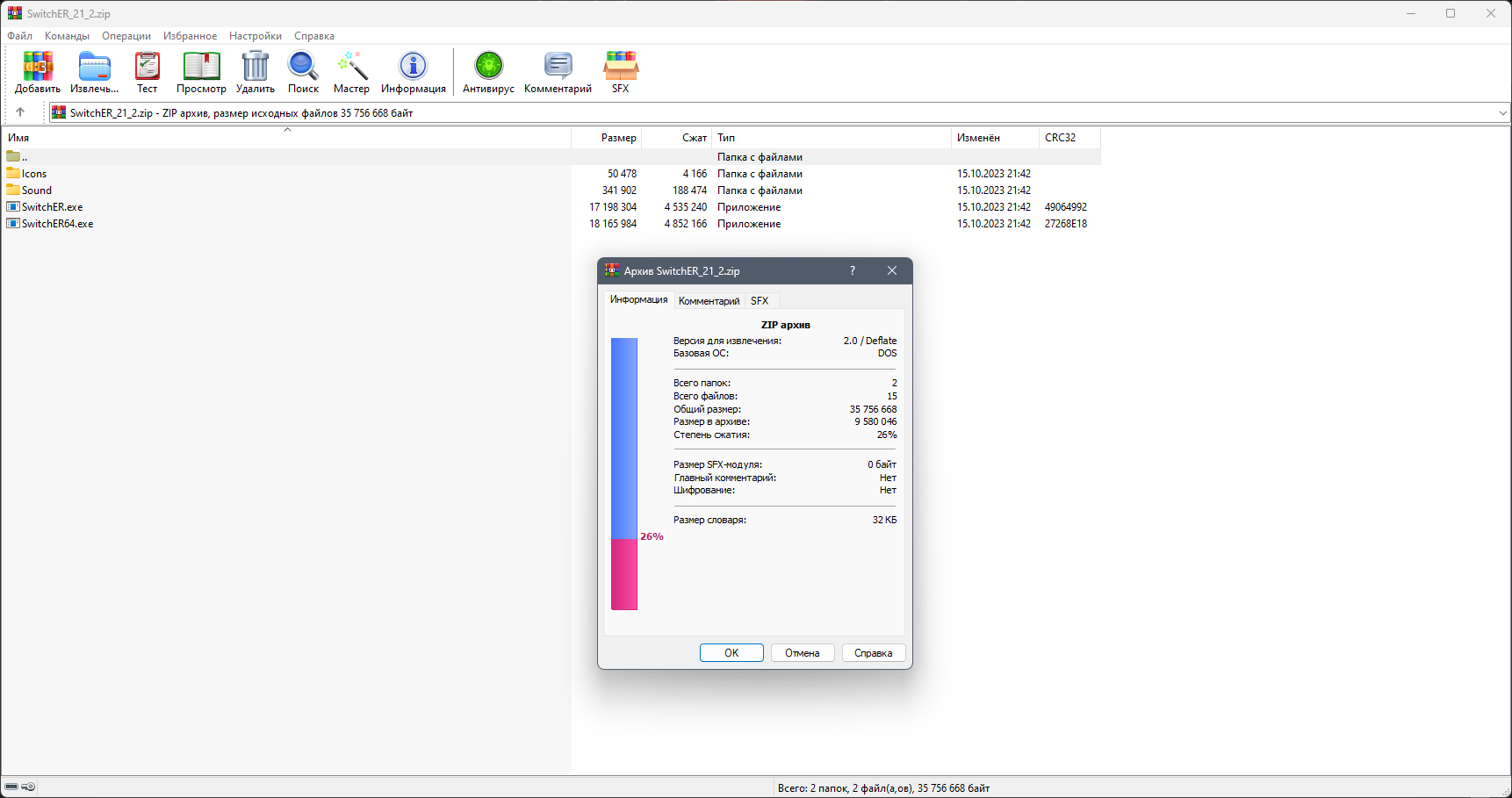Click the compression ratio bar graph

[624, 474]
